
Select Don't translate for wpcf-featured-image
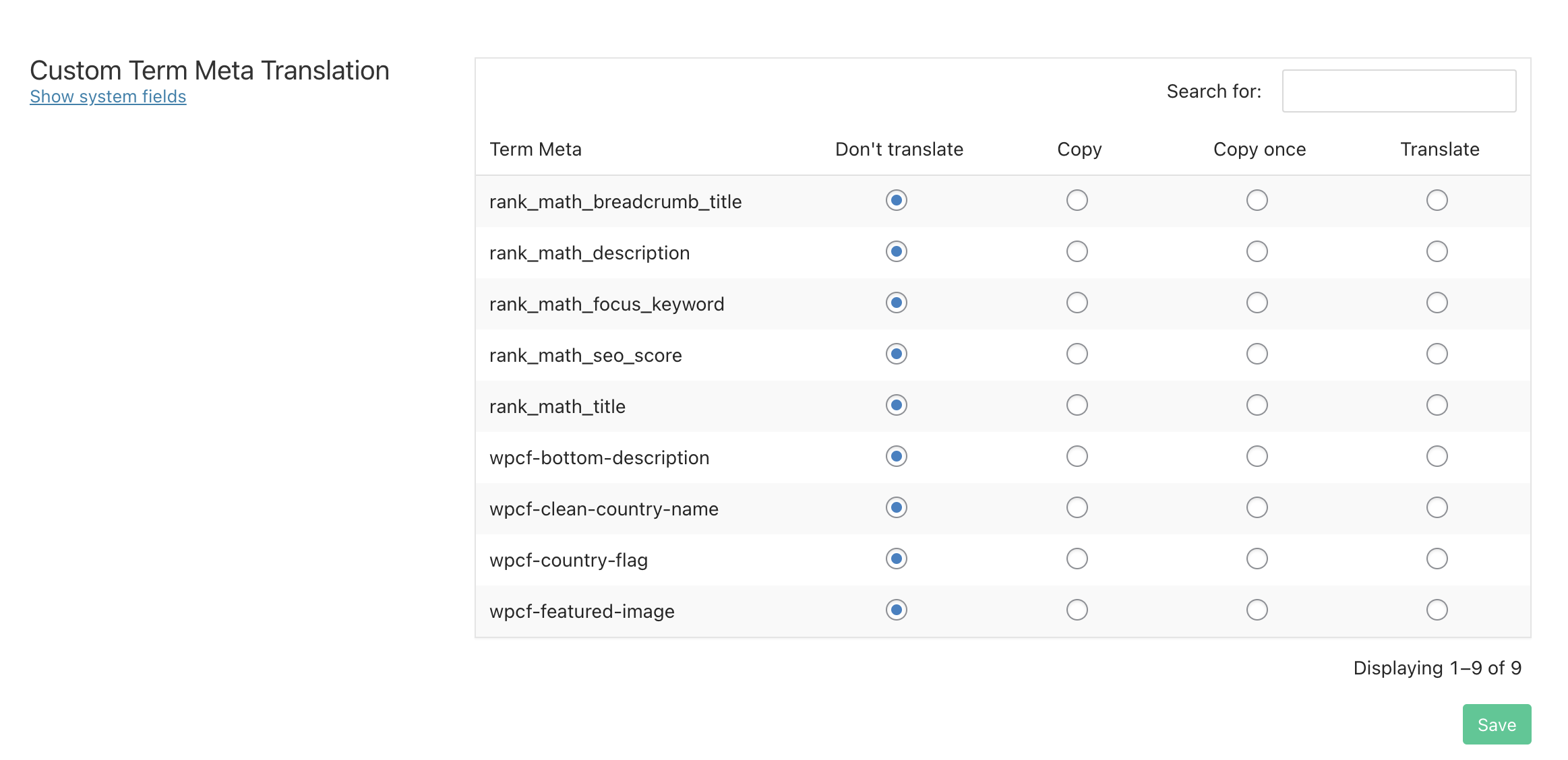click(897, 610)
